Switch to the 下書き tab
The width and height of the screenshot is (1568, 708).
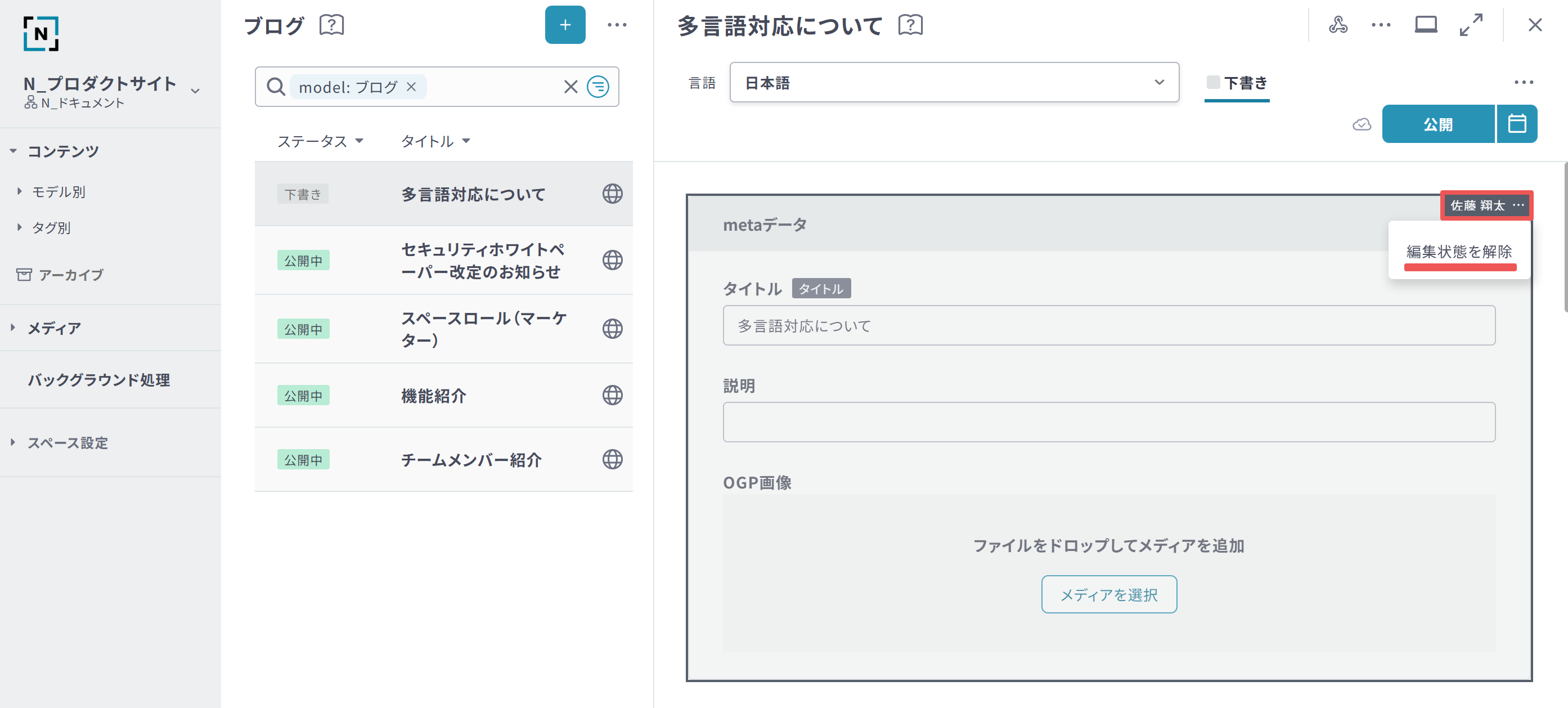tap(1237, 83)
